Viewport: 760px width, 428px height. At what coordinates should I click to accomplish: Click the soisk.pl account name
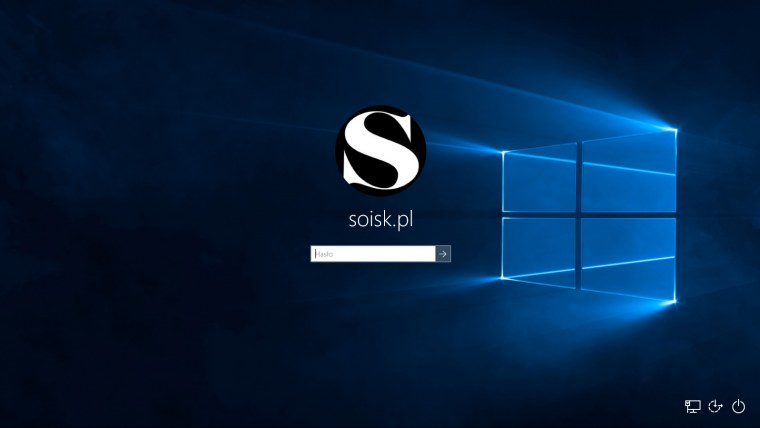(380, 222)
